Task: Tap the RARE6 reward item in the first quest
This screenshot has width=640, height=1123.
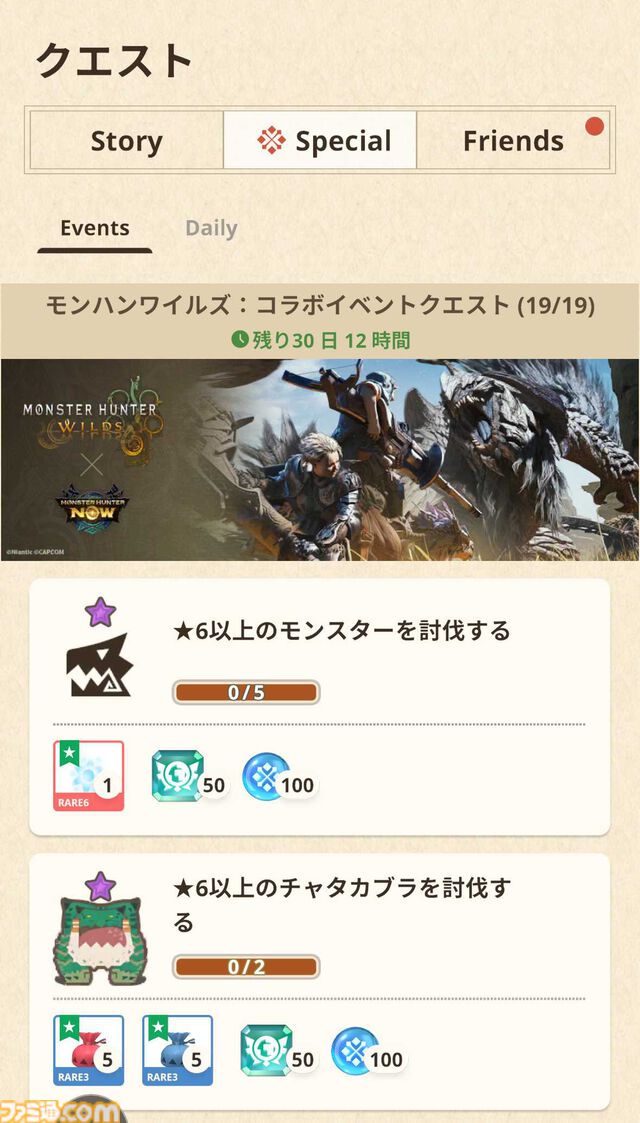Action: pos(89,776)
